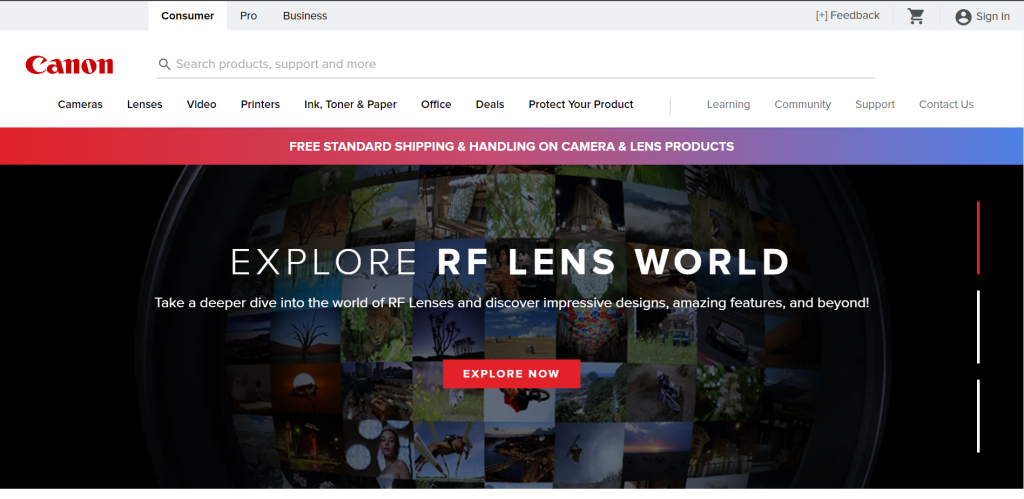Screen dimensions: 1024x499
Task: Click the free shipping promotional banner
Action: 512,146
